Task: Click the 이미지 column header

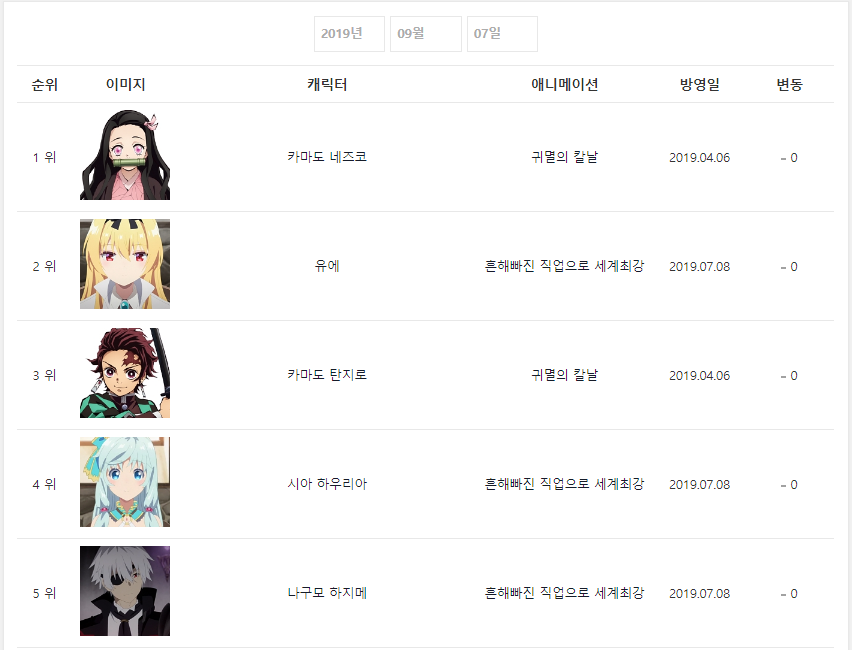Action: pos(126,84)
